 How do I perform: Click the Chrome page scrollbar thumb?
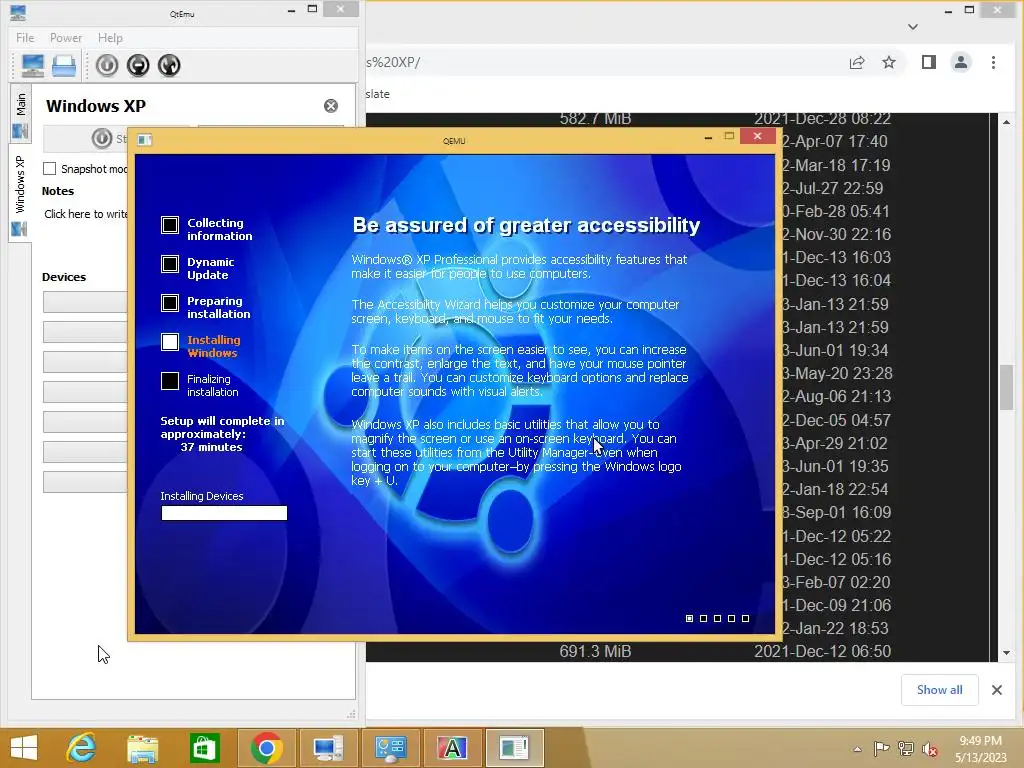point(1006,387)
